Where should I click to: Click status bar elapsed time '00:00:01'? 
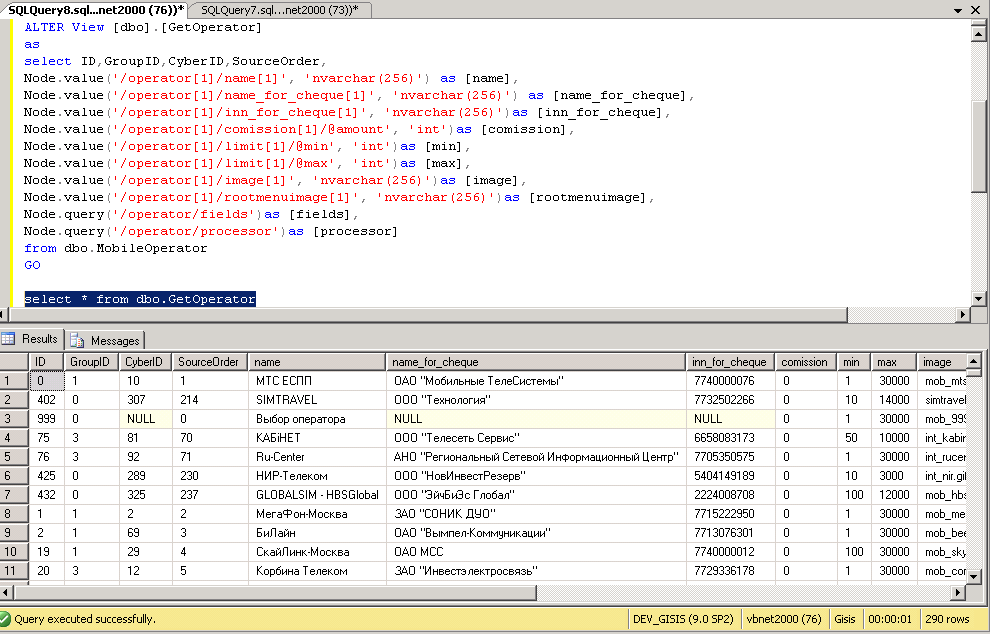pos(890,619)
